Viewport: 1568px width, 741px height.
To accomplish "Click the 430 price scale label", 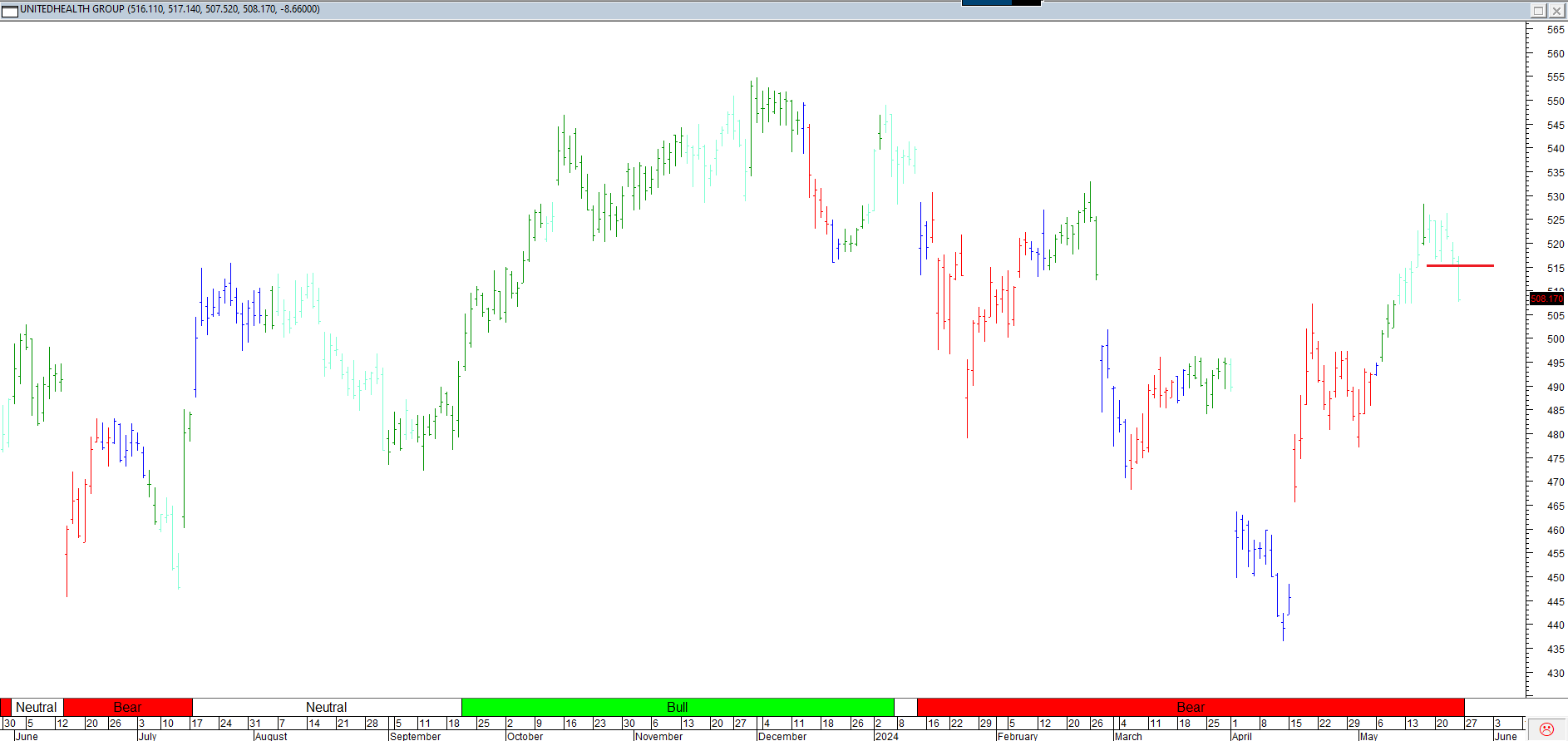I will coord(1556,673).
